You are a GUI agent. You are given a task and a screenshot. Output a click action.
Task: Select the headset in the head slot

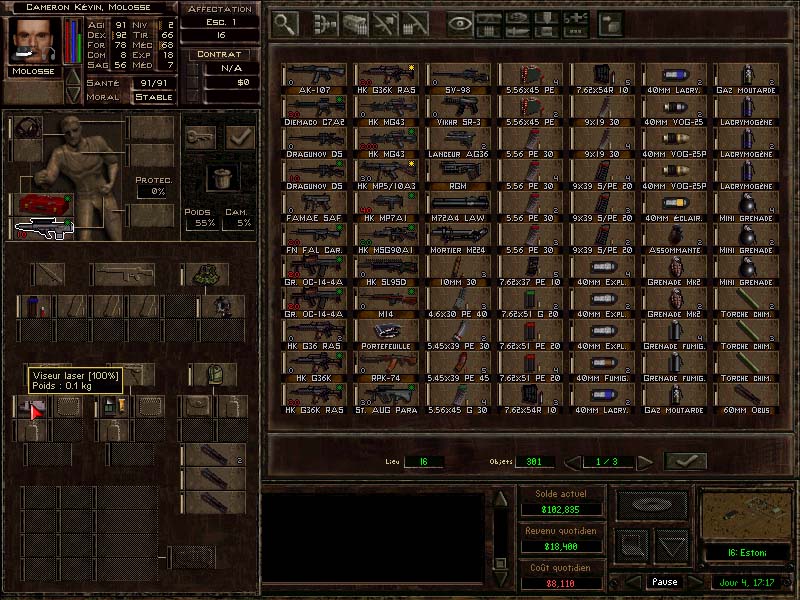tap(29, 128)
